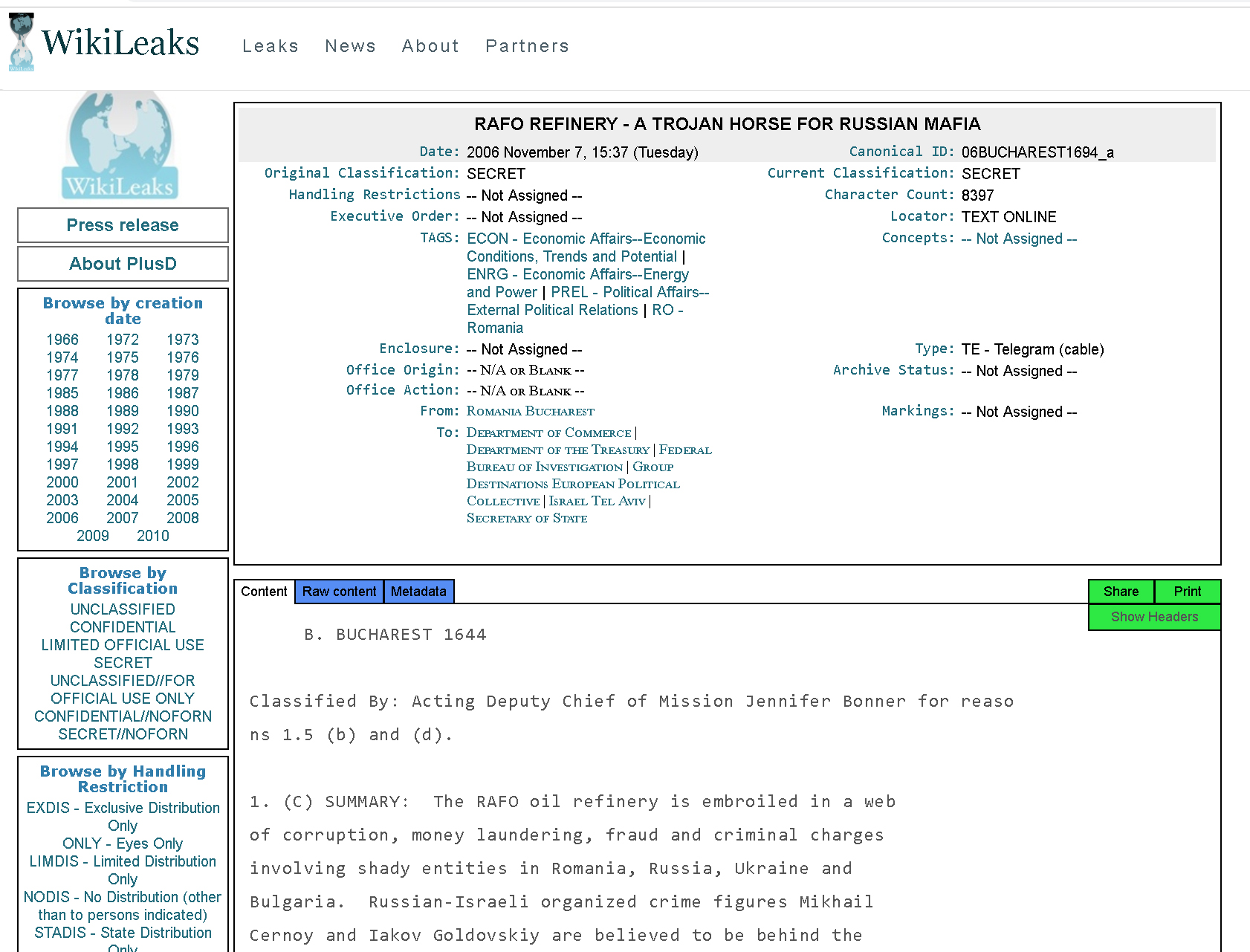Click the Secretary of State recipient
This screenshot has width=1250, height=952.
(x=527, y=518)
